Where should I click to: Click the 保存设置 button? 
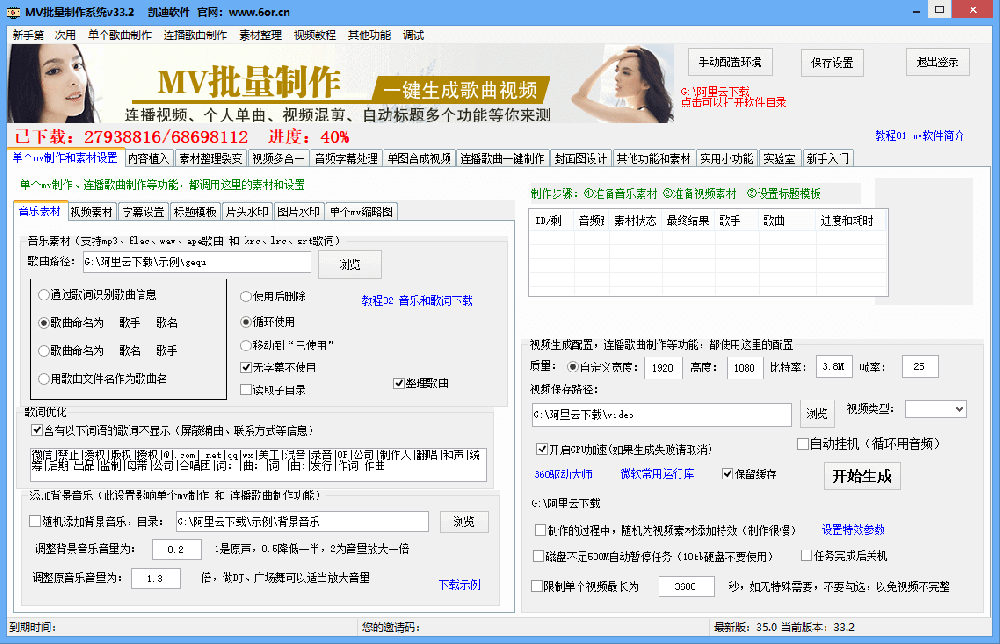pyautogui.click(x=832, y=62)
